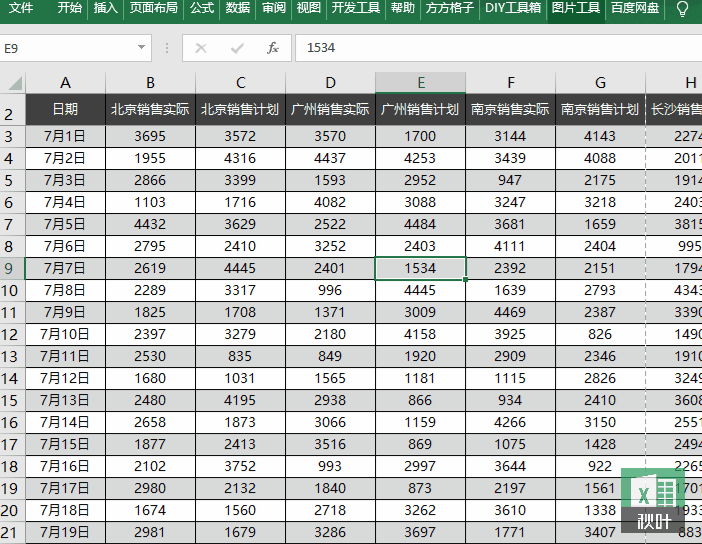Select column F header
This screenshot has width=702, height=544.
[x=510, y=83]
